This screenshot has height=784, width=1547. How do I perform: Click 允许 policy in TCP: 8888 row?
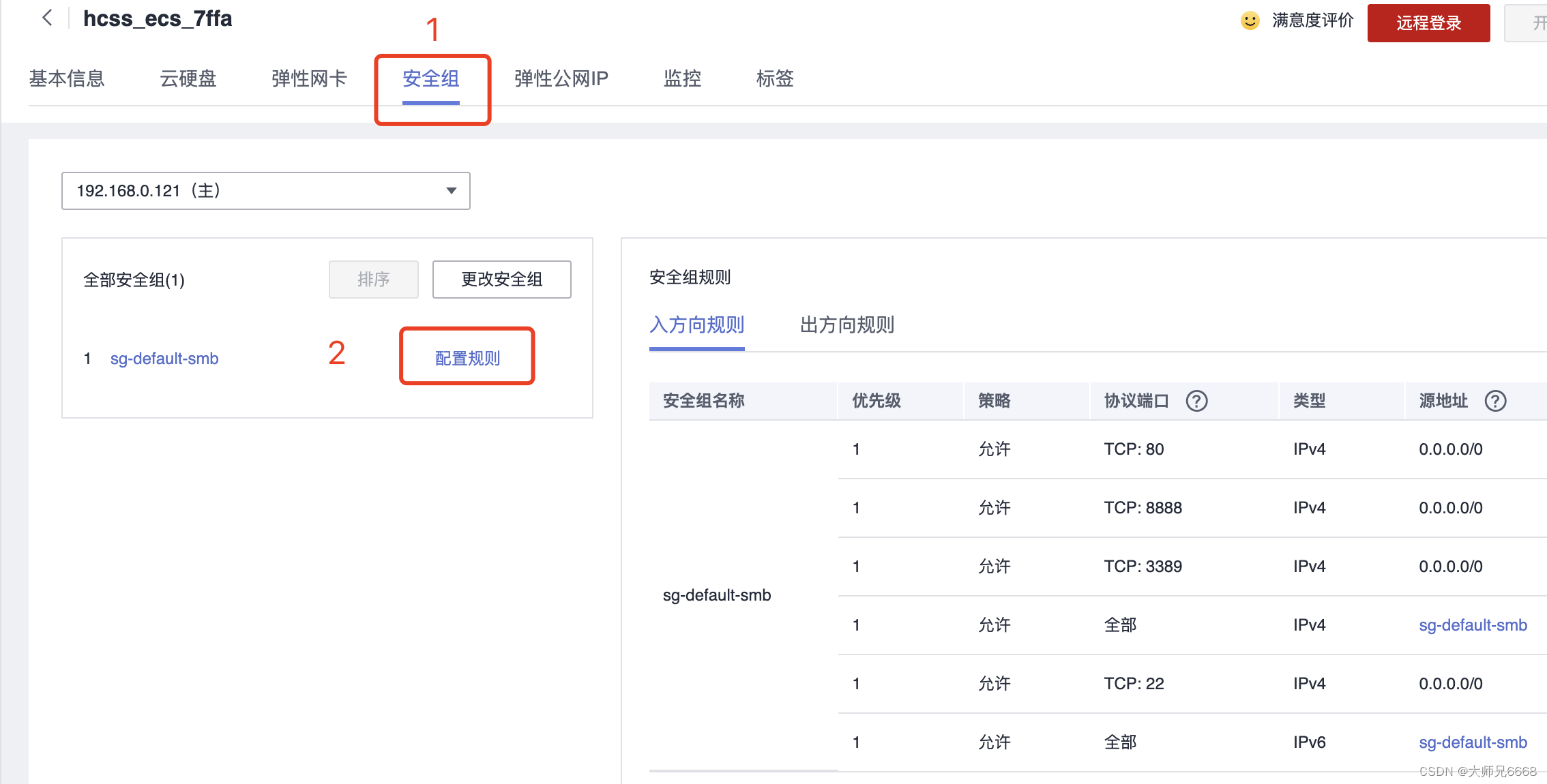(994, 508)
